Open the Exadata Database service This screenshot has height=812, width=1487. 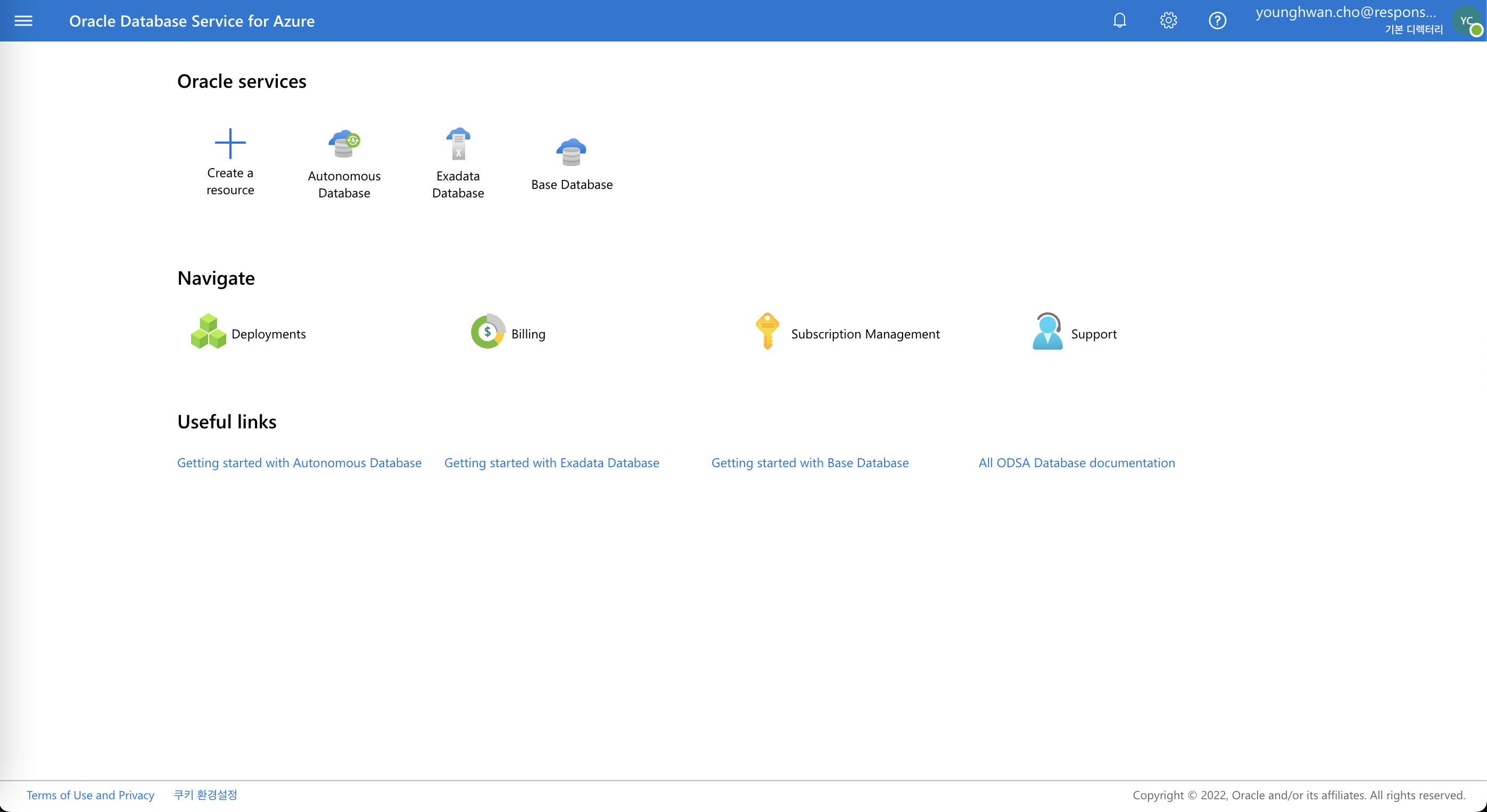coord(457,160)
